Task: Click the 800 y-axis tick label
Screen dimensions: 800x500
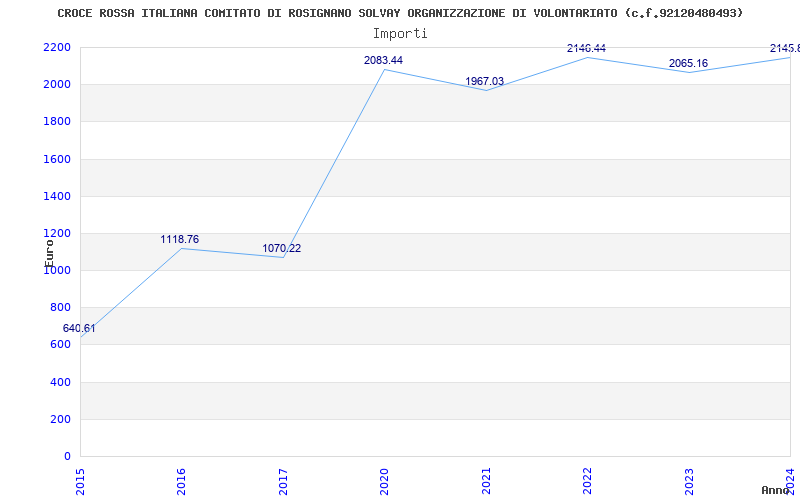Action: pos(60,308)
